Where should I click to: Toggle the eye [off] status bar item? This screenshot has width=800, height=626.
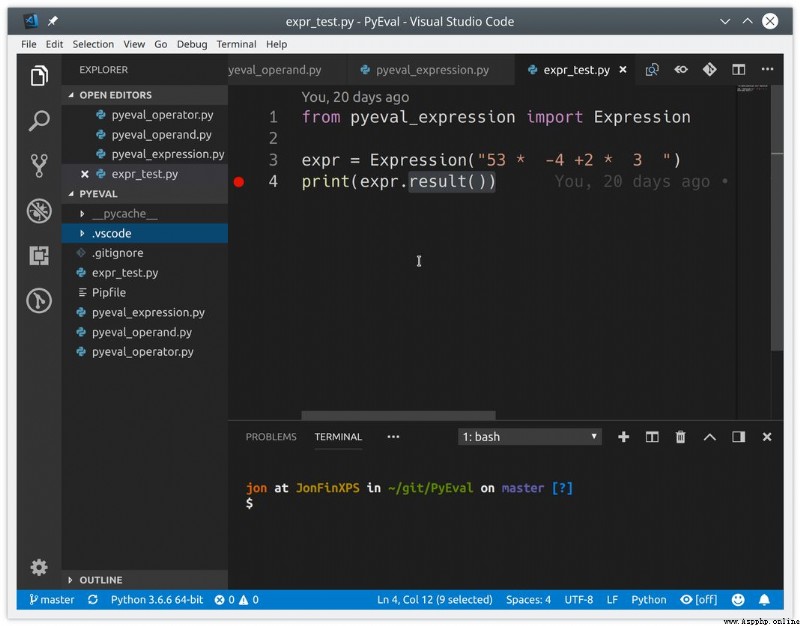pyautogui.click(x=698, y=599)
